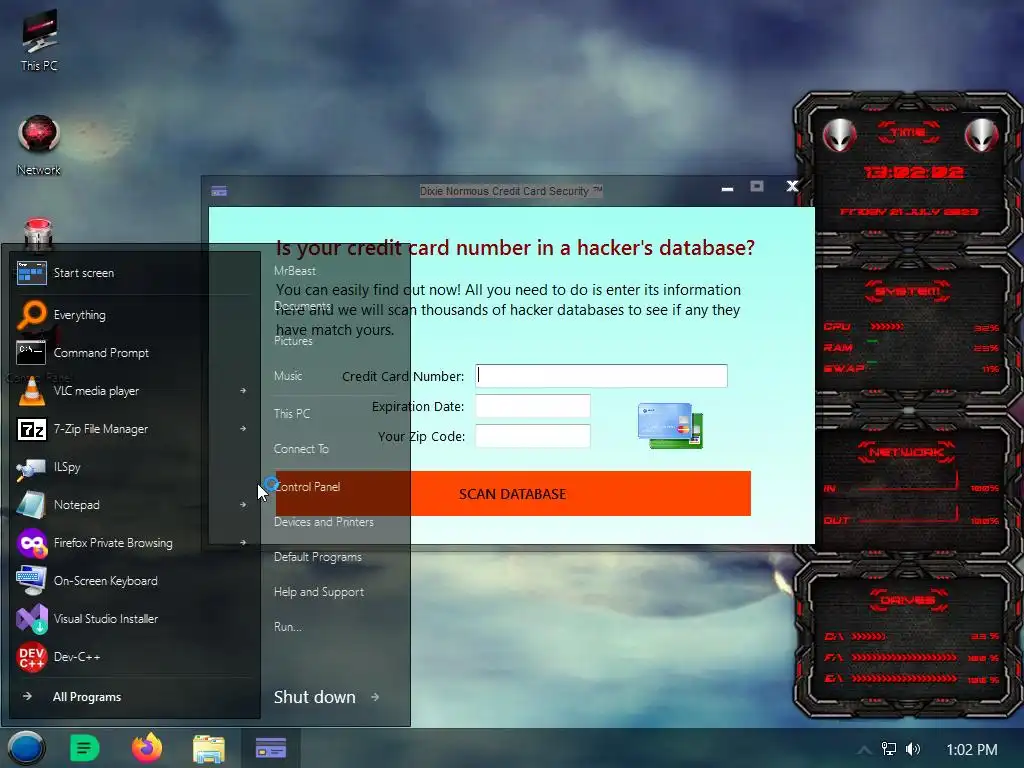Maximize the Credit Card Security window
Viewport: 1024px width, 768px height.
pos(757,187)
